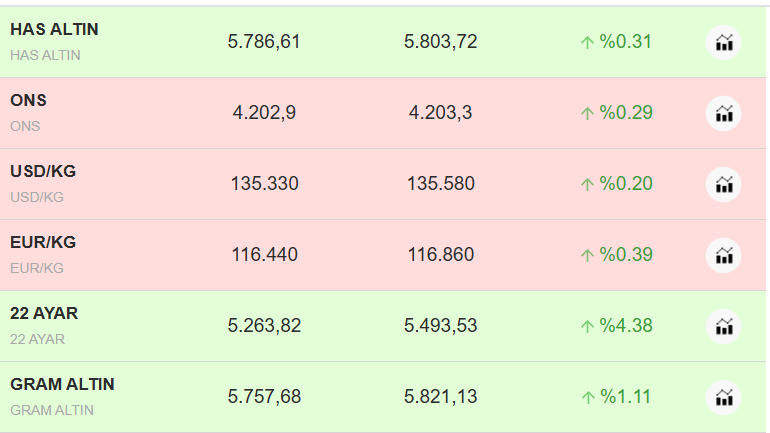770x433 pixels.
Task: Open the chart icon for EUR/KG
Action: point(724,255)
